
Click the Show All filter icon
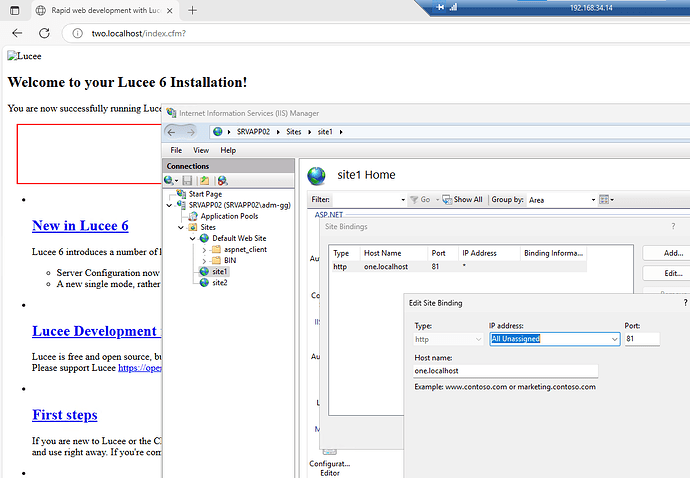pyautogui.click(x=447, y=200)
